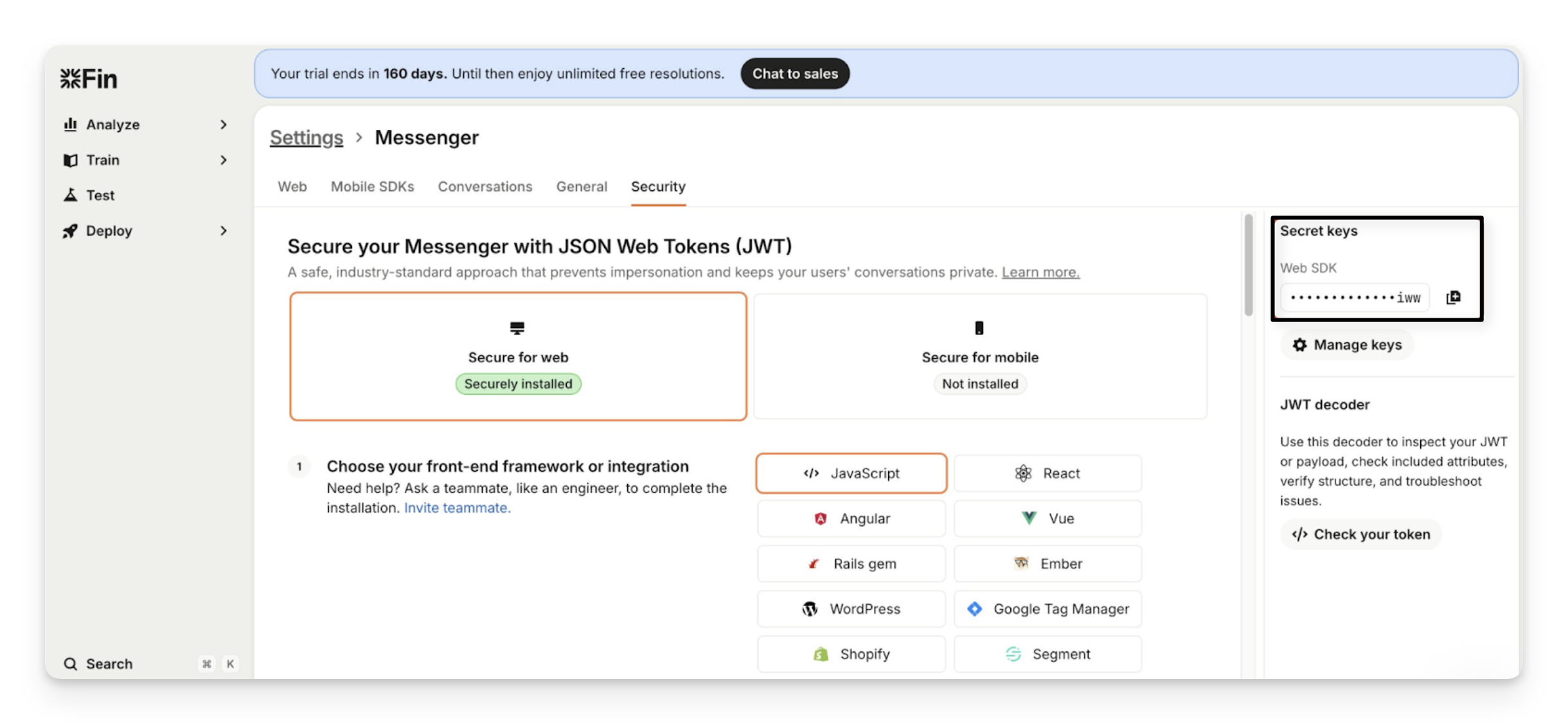Click the masked Web SDK key field

coord(1355,298)
